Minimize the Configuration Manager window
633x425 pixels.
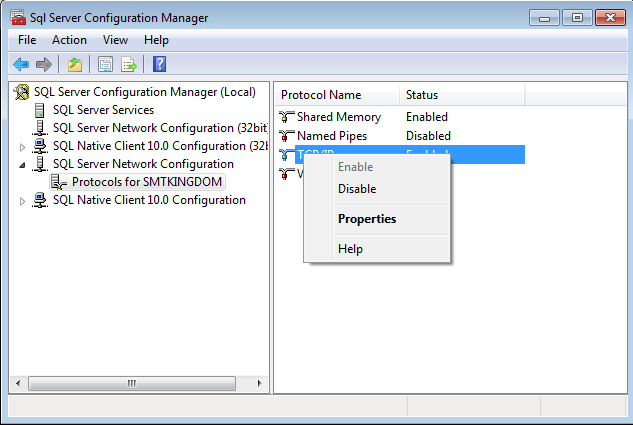544,18
